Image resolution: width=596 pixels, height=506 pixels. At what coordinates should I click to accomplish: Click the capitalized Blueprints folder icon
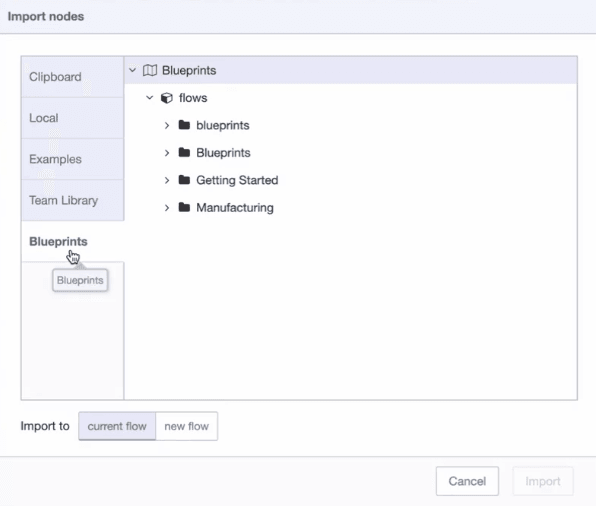tap(184, 152)
